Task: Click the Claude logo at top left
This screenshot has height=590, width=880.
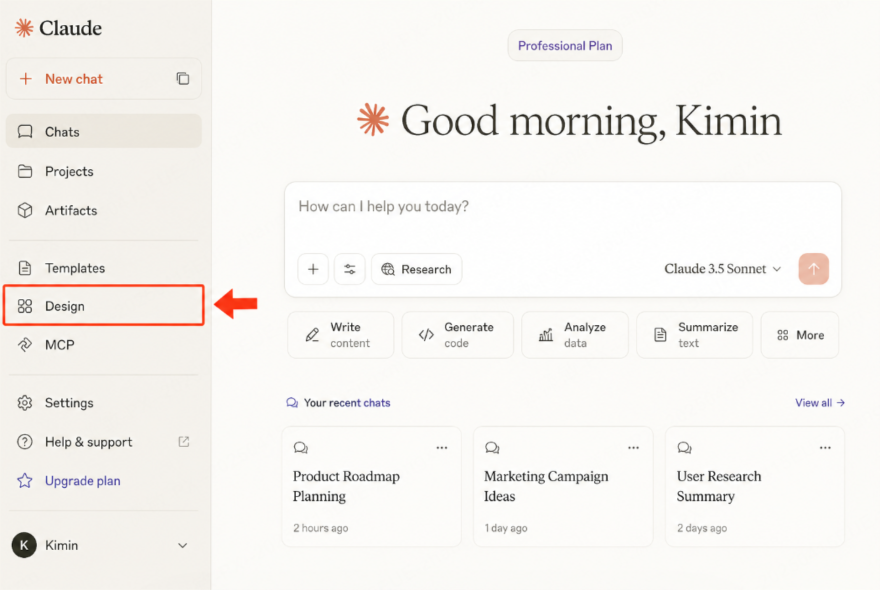Action: click(x=58, y=28)
